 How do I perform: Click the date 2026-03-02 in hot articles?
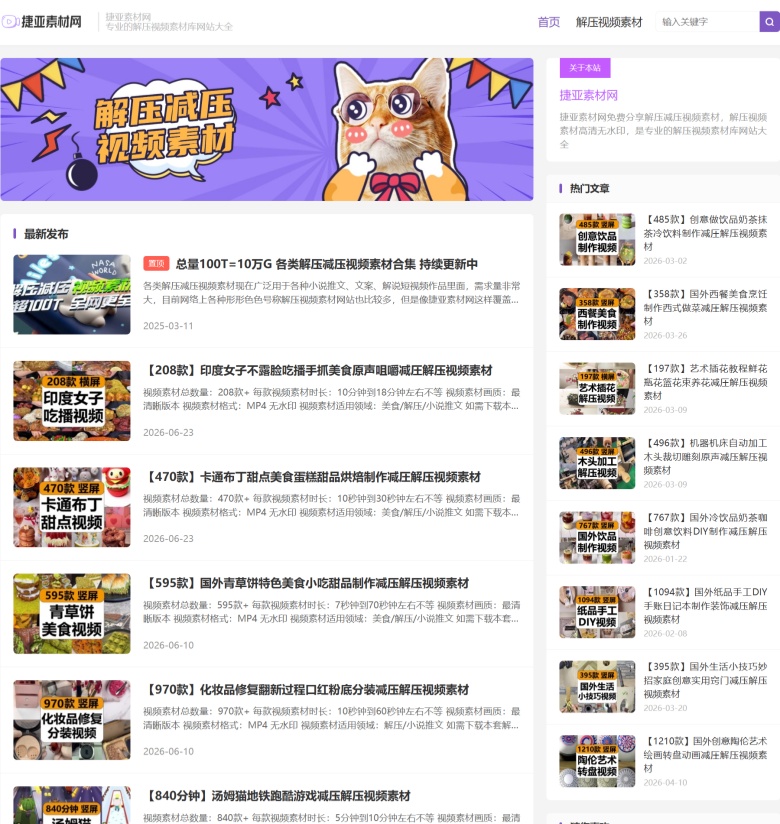tap(665, 261)
